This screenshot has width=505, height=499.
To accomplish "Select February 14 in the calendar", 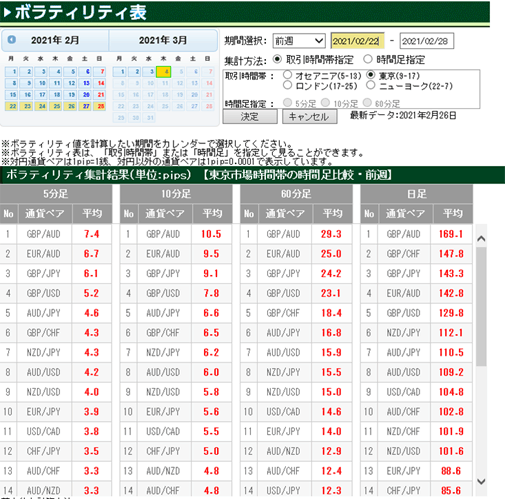I will [x=100, y=83].
